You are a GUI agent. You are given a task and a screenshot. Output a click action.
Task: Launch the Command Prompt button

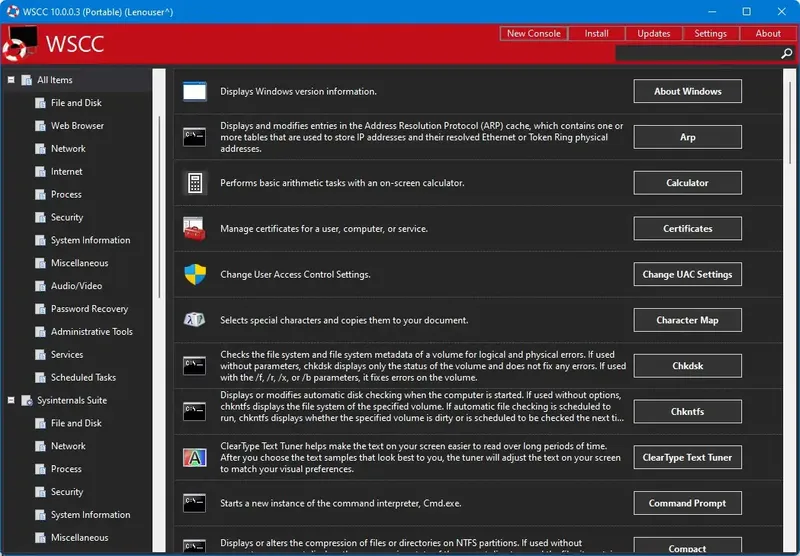tap(687, 503)
